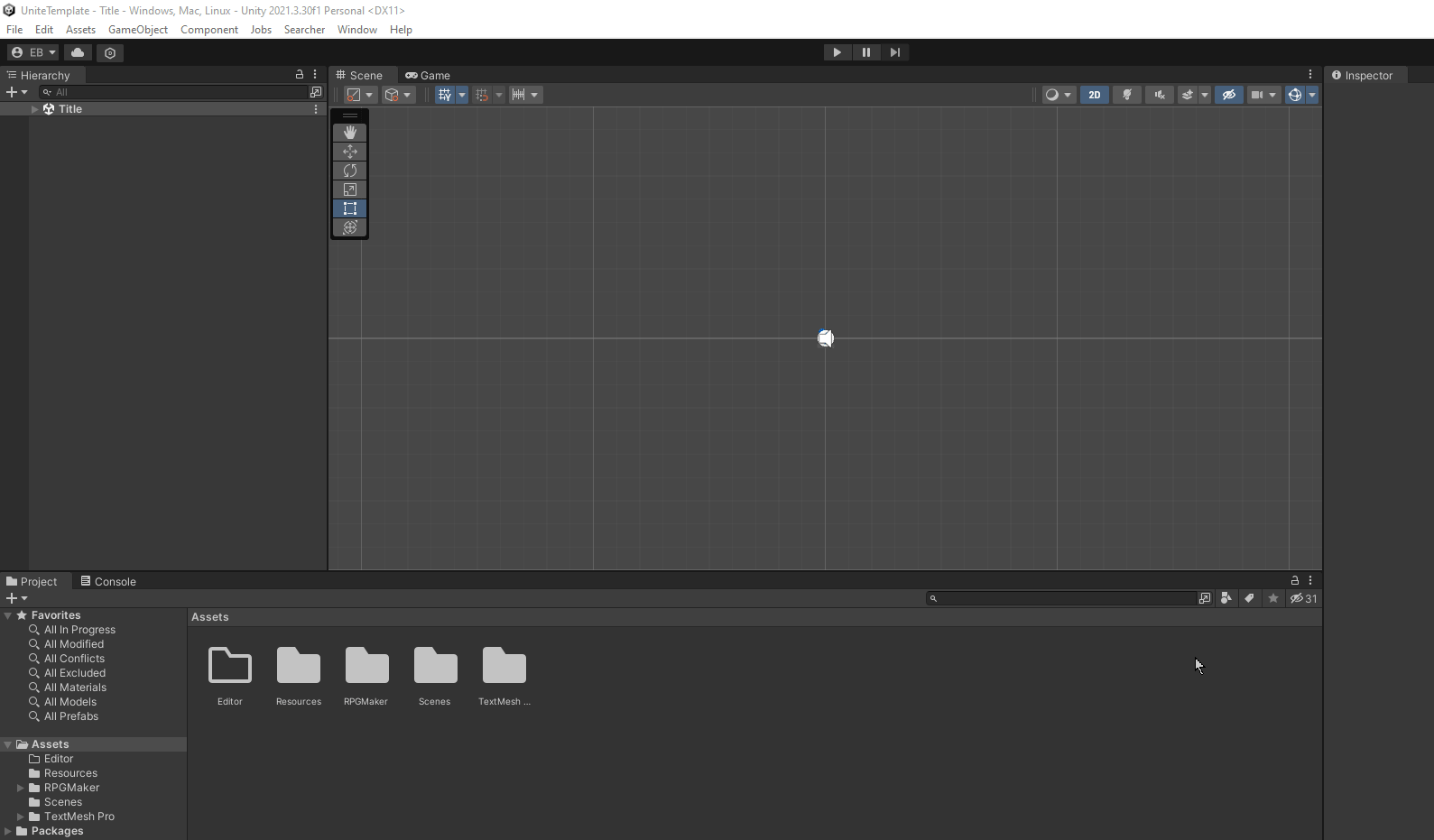Click the Step frame button

(894, 52)
